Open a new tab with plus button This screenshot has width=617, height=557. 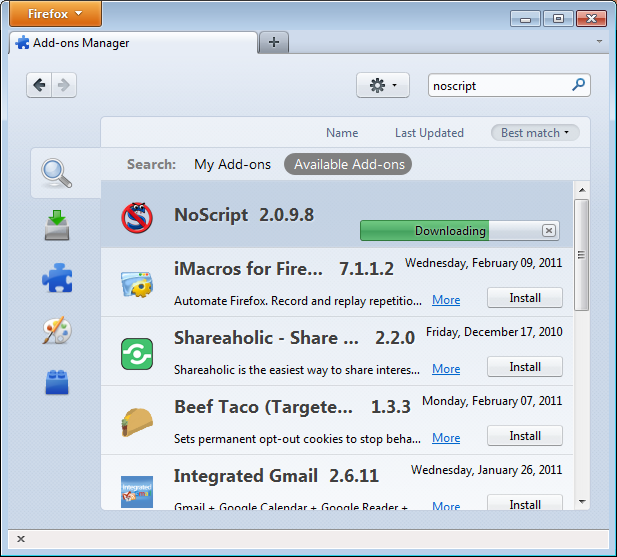273,42
